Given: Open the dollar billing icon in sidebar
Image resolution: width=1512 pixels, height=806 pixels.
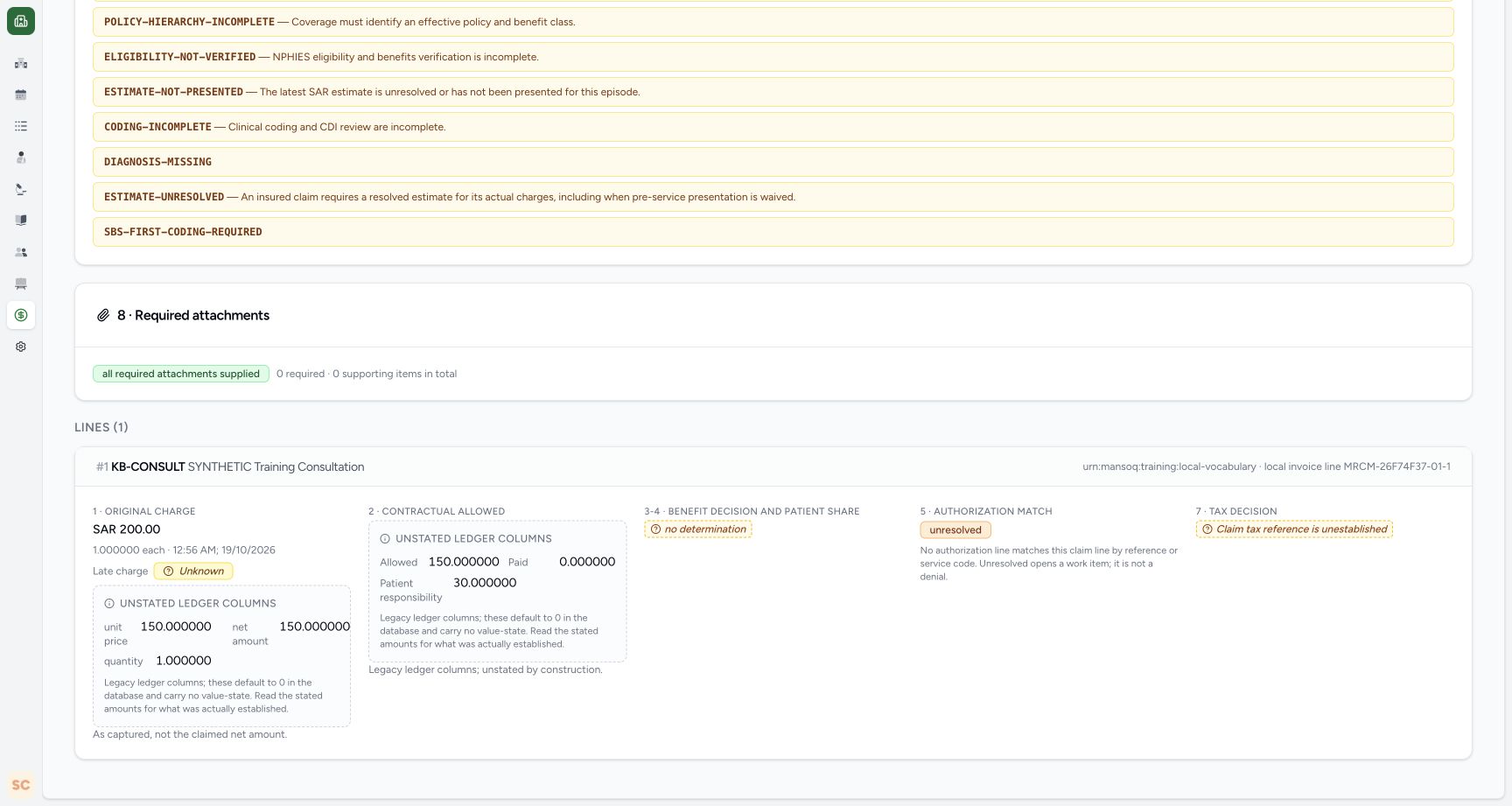Looking at the screenshot, I should pyautogui.click(x=21, y=315).
